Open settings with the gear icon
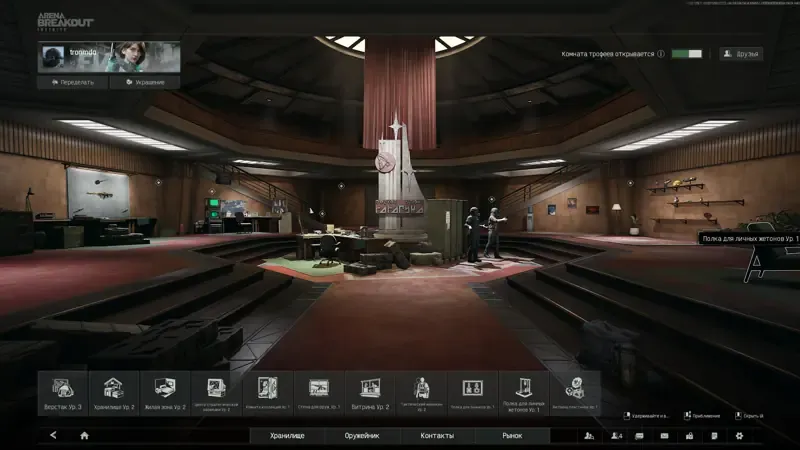 coord(739,436)
